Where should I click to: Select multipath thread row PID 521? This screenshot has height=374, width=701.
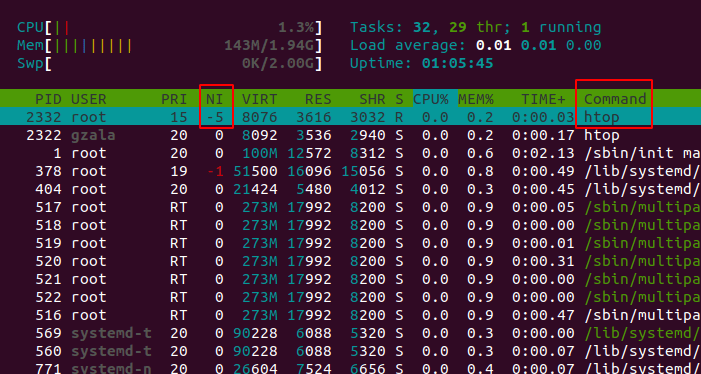350,279
